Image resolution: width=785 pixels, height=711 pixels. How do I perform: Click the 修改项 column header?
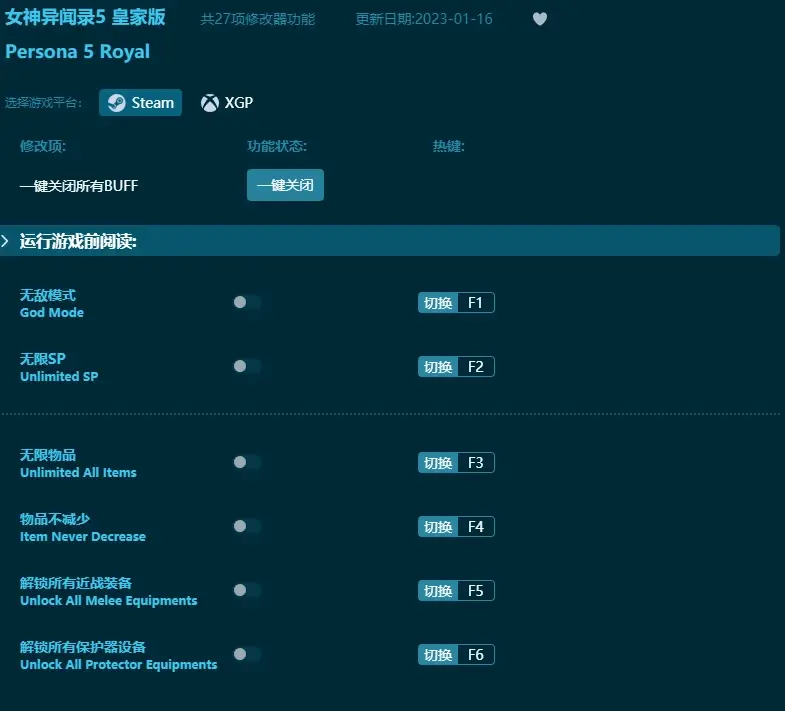click(x=43, y=146)
